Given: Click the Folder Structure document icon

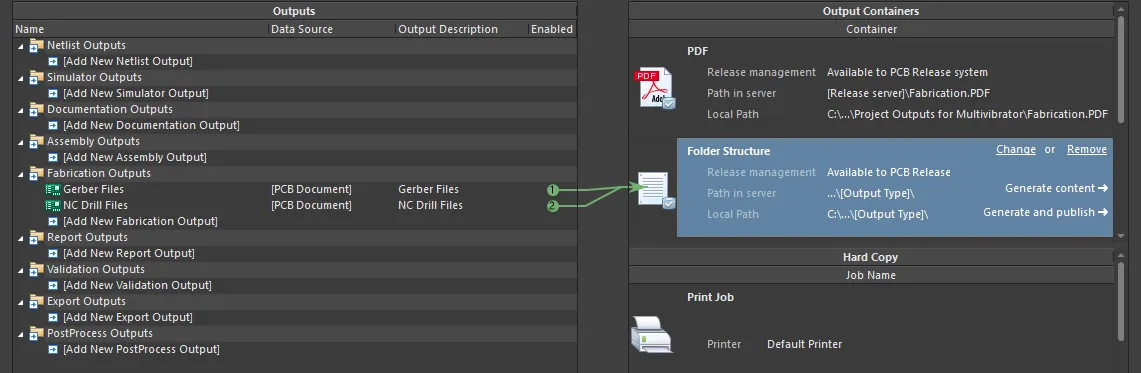Looking at the screenshot, I should tap(656, 190).
